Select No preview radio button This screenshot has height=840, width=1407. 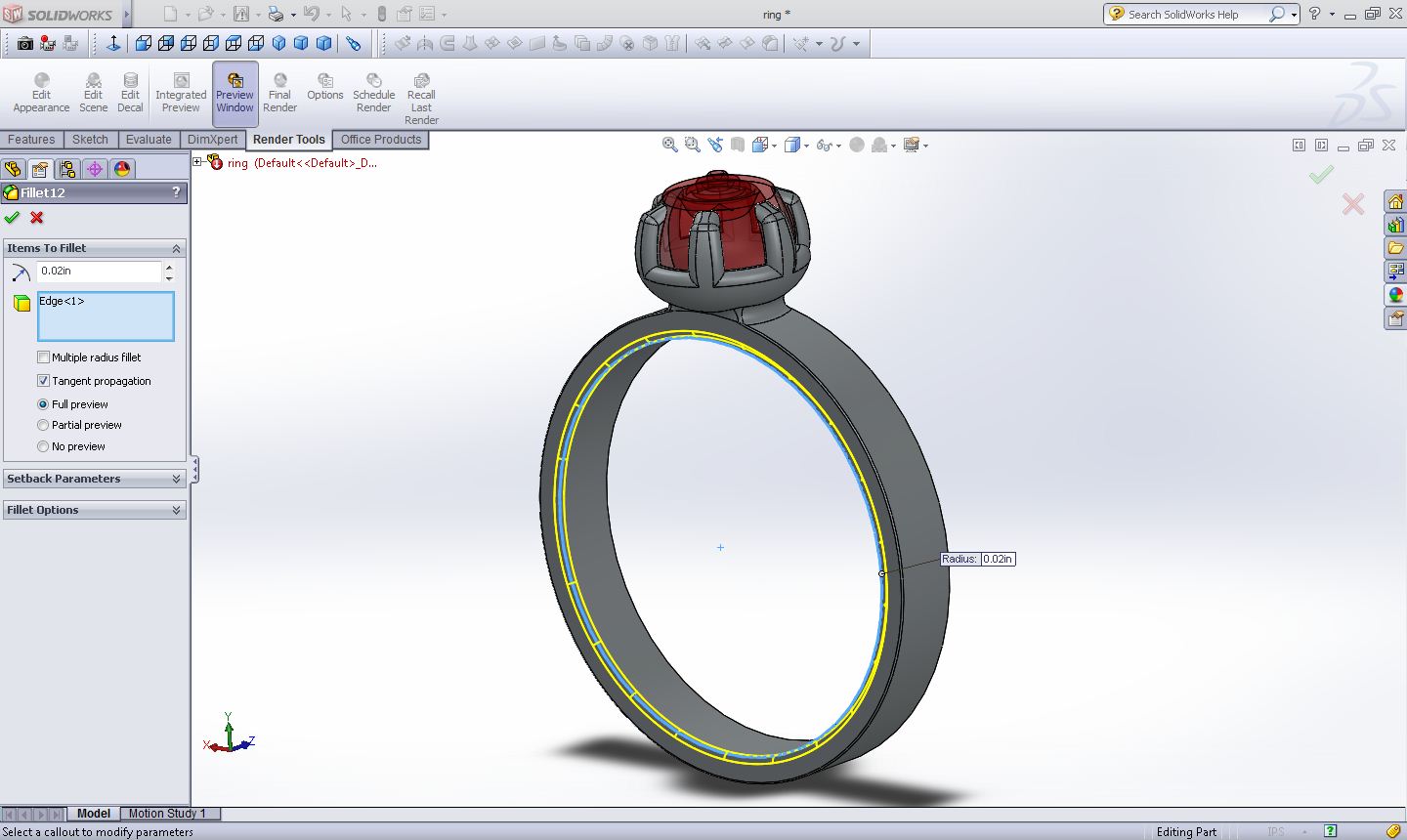(x=43, y=446)
